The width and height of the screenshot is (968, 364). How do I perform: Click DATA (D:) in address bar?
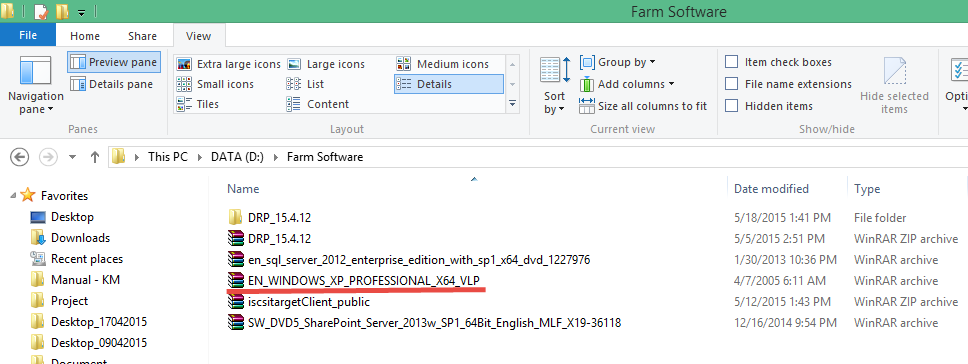(237, 157)
